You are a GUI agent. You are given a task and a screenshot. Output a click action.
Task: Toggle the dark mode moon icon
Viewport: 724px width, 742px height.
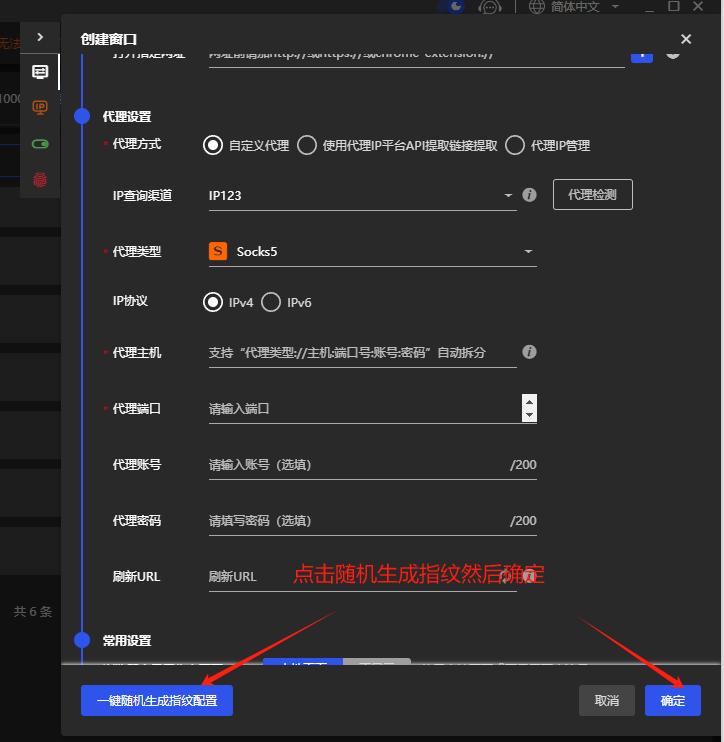[x=455, y=6]
